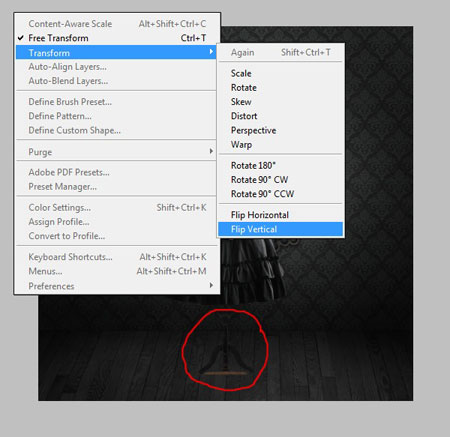Image resolution: width=450 pixels, height=437 pixels.
Task: Select Rotate 180° option
Action: (280, 165)
